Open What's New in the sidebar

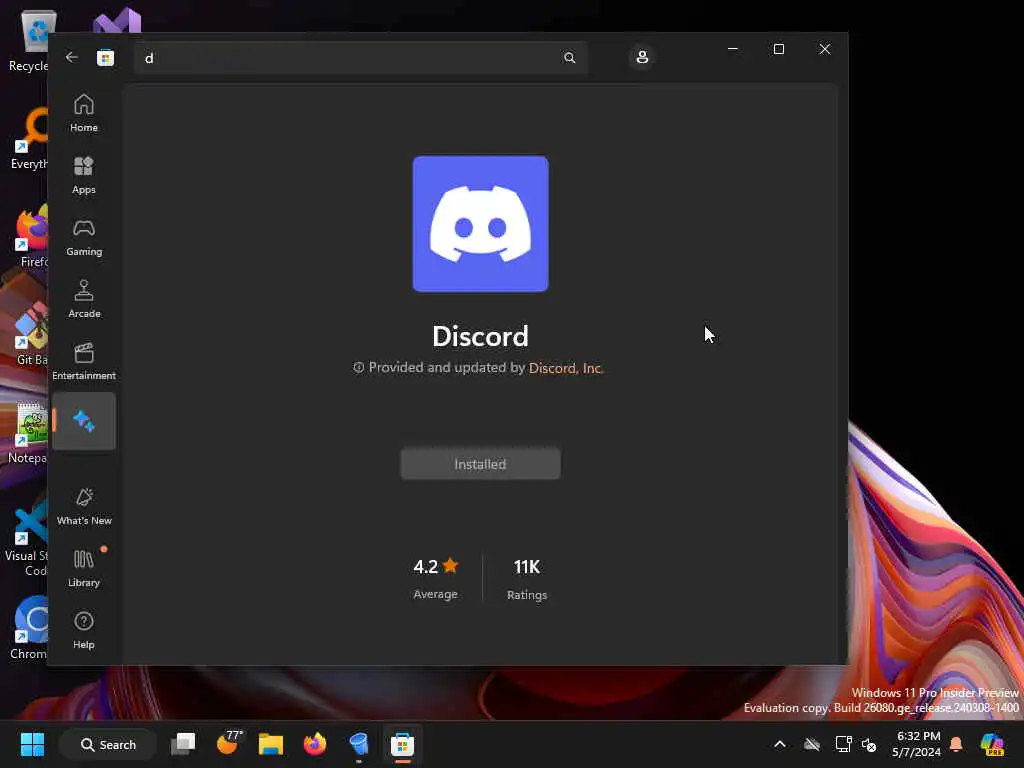(x=84, y=506)
